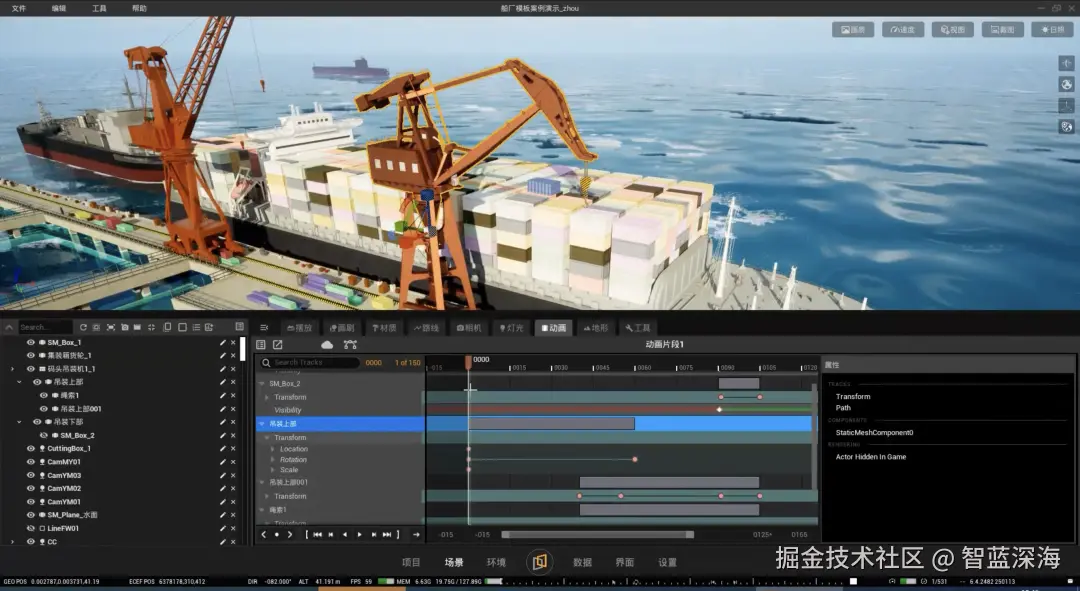1080x591 pixels.
Task: Click the X icon on LineFW01 row
Action: point(233,528)
